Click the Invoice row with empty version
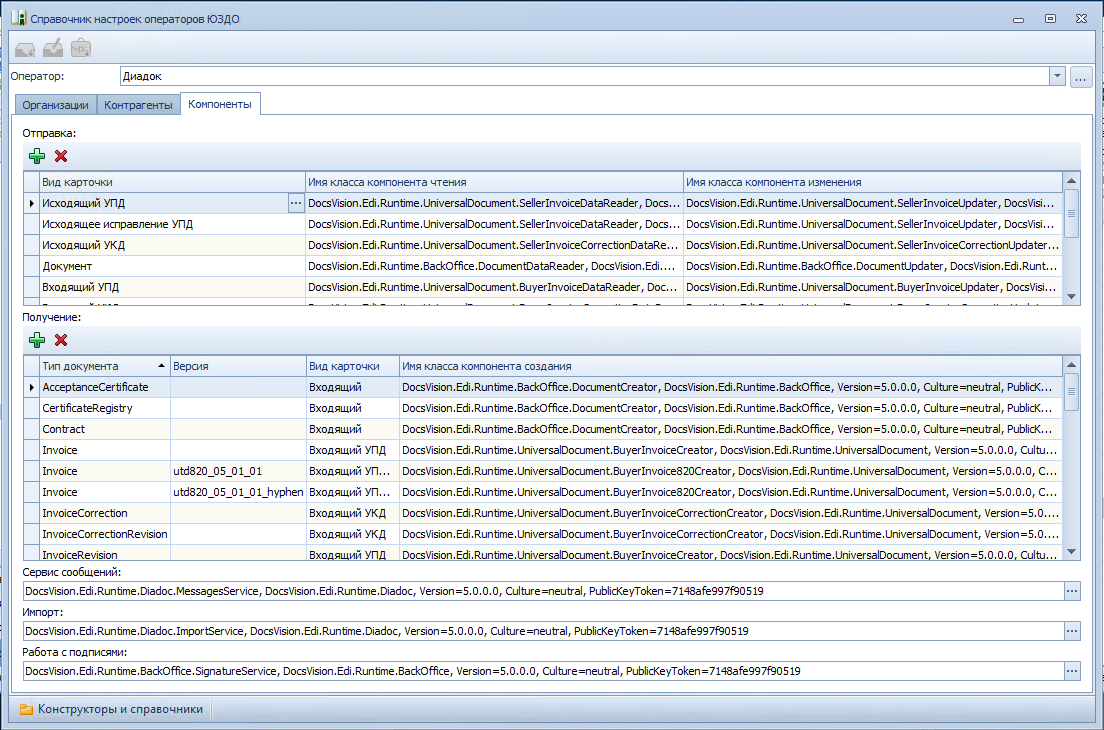1104x730 pixels. (542, 450)
